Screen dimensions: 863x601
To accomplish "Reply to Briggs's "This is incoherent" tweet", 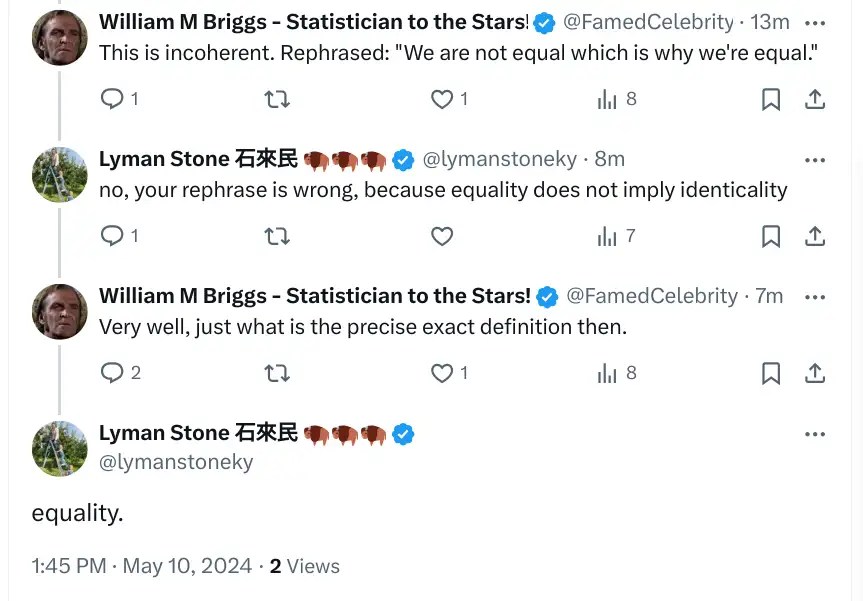I will click(113, 99).
